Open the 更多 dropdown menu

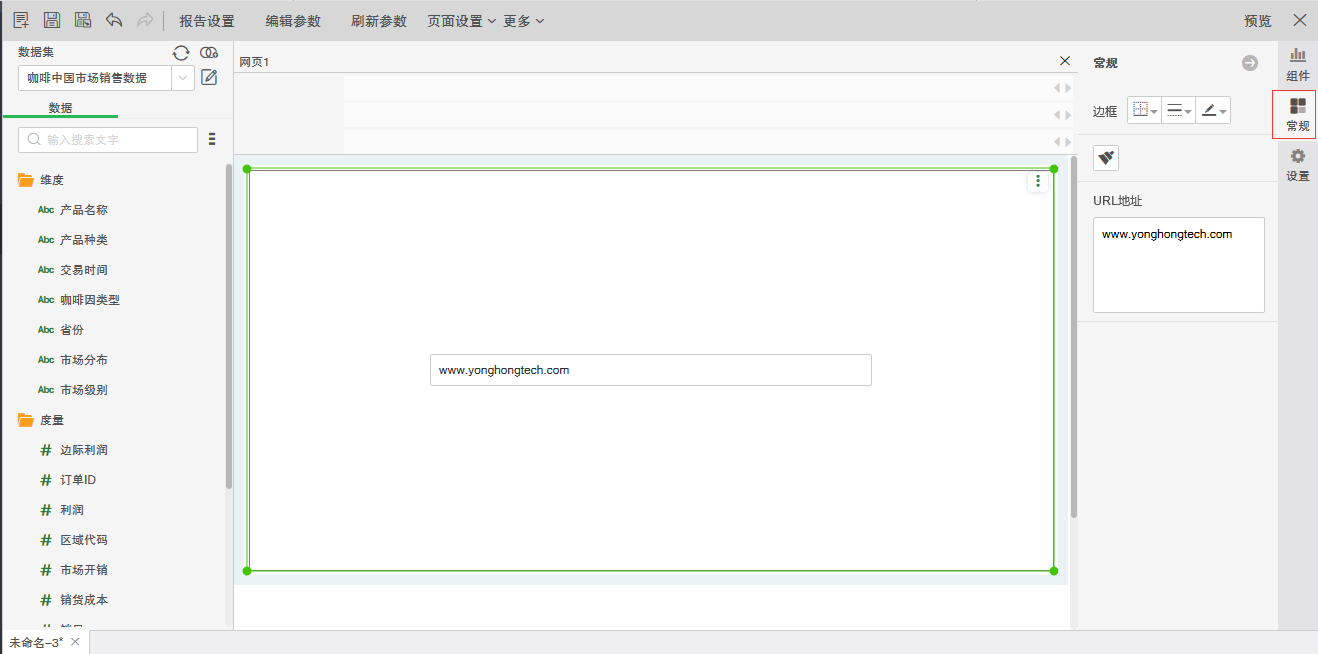523,20
